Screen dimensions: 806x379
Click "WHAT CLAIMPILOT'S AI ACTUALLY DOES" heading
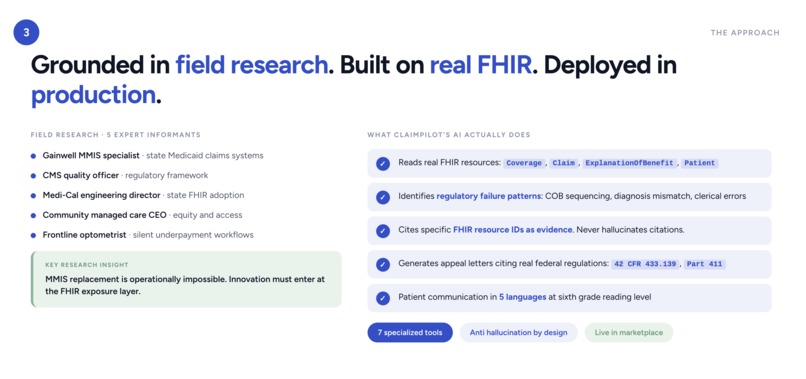(x=449, y=135)
